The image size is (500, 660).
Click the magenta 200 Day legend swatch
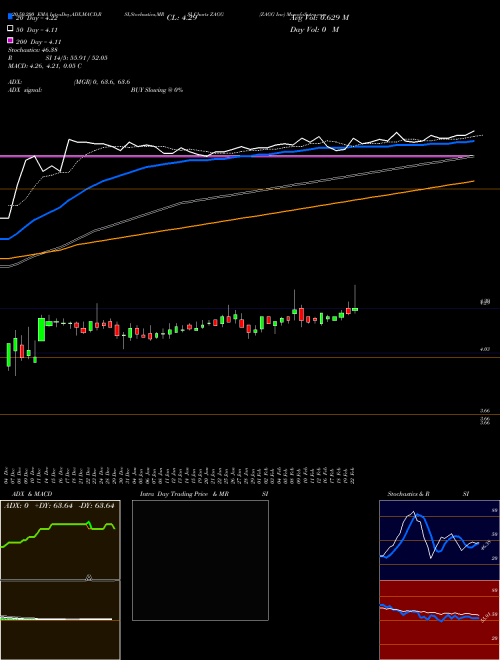click(11, 40)
